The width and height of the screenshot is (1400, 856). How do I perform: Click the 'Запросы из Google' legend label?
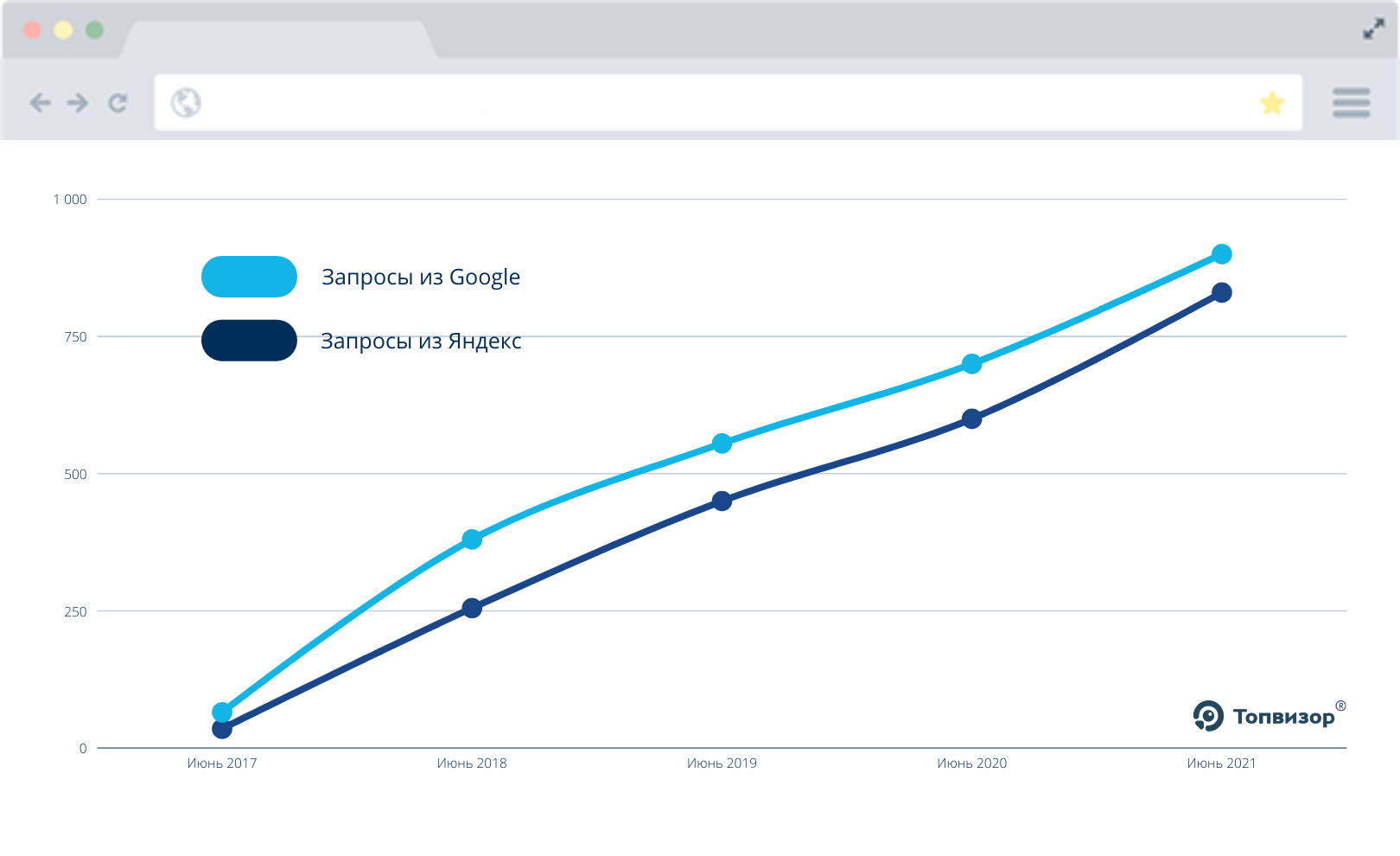[x=421, y=278]
